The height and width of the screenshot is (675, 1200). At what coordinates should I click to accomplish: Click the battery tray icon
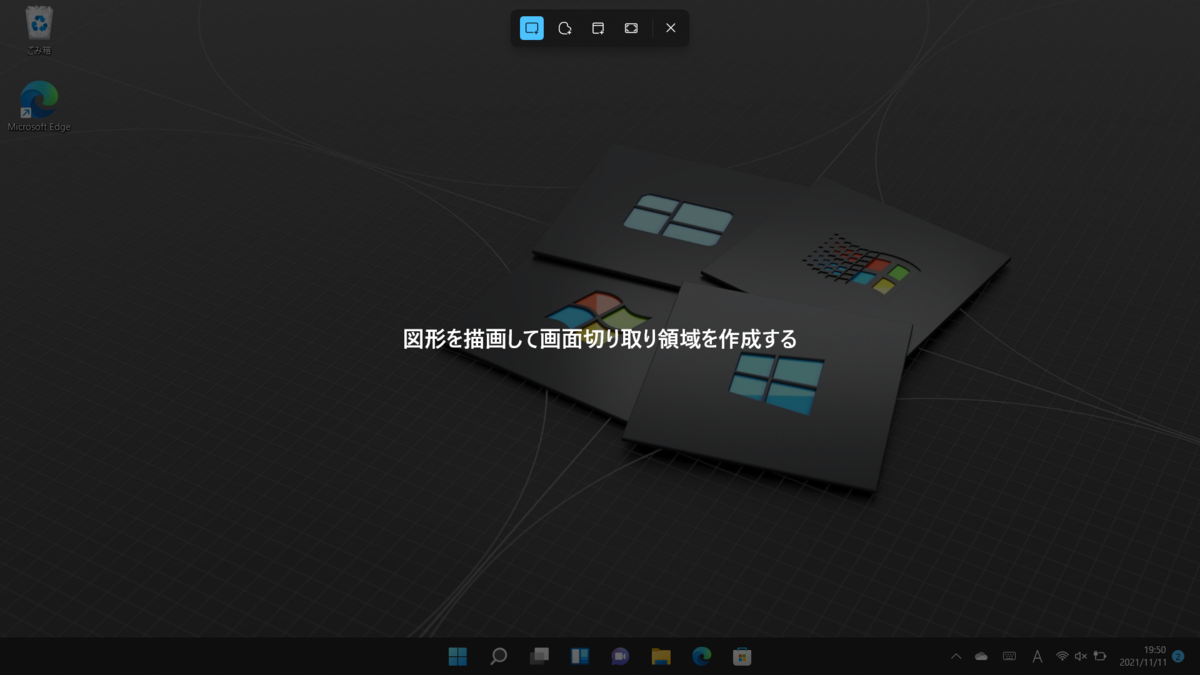pos(1100,656)
